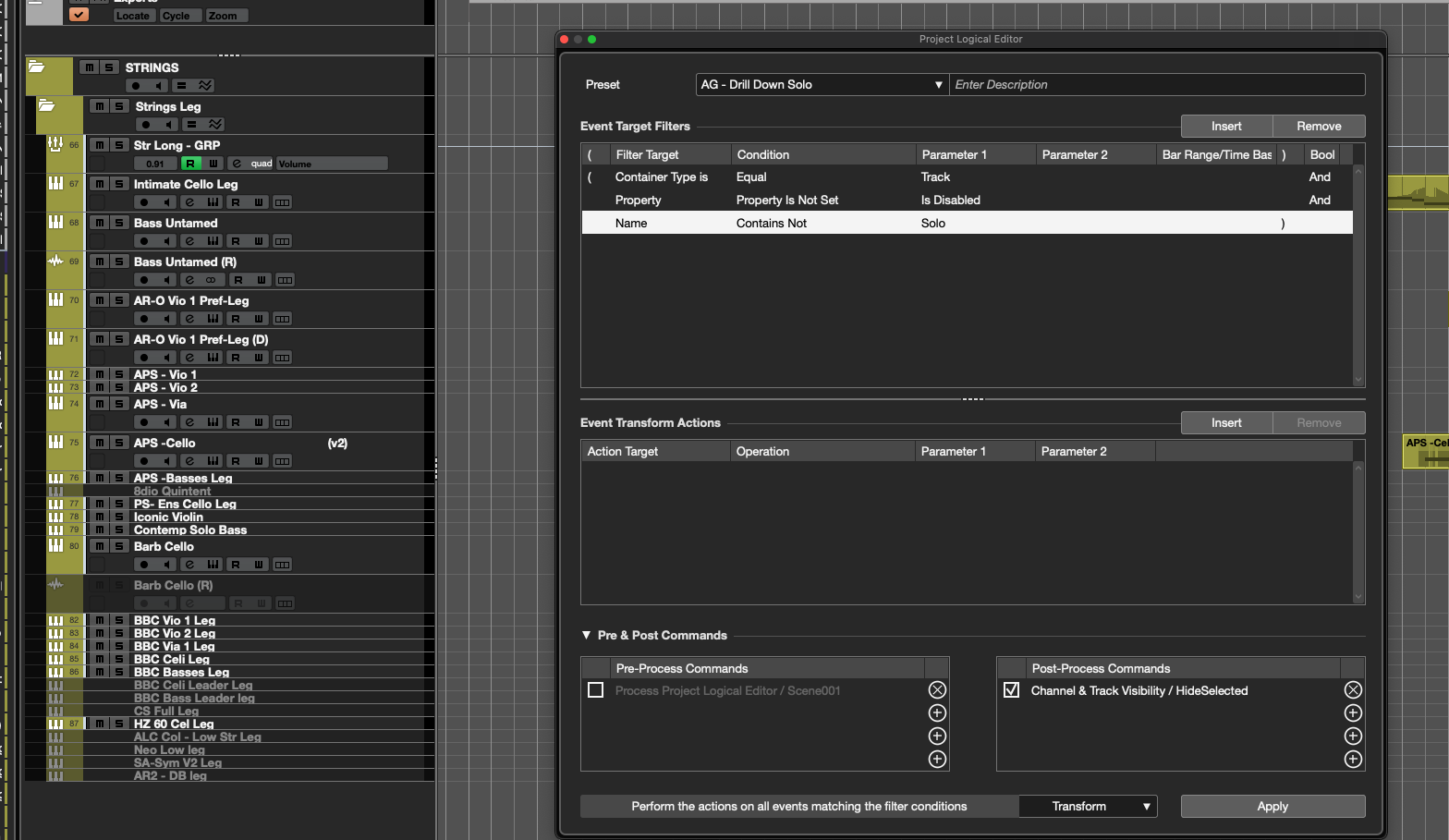Toggle stereo link icon on Bass Untamed (R)
Screen dimensions: 1449x840
click(211, 280)
